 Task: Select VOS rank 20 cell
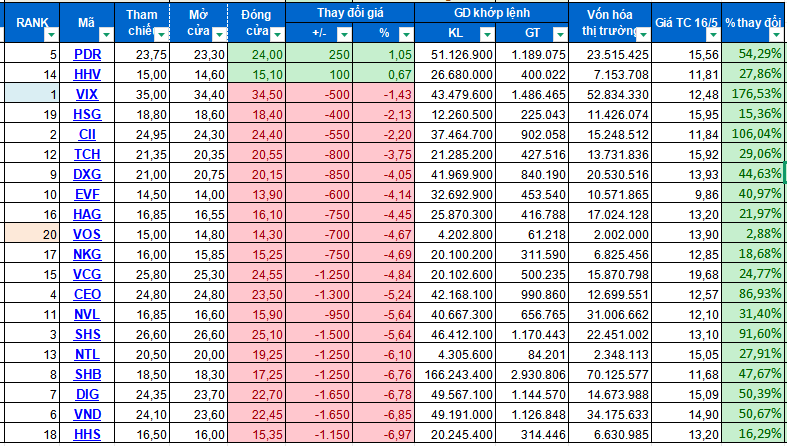[x=32, y=234]
